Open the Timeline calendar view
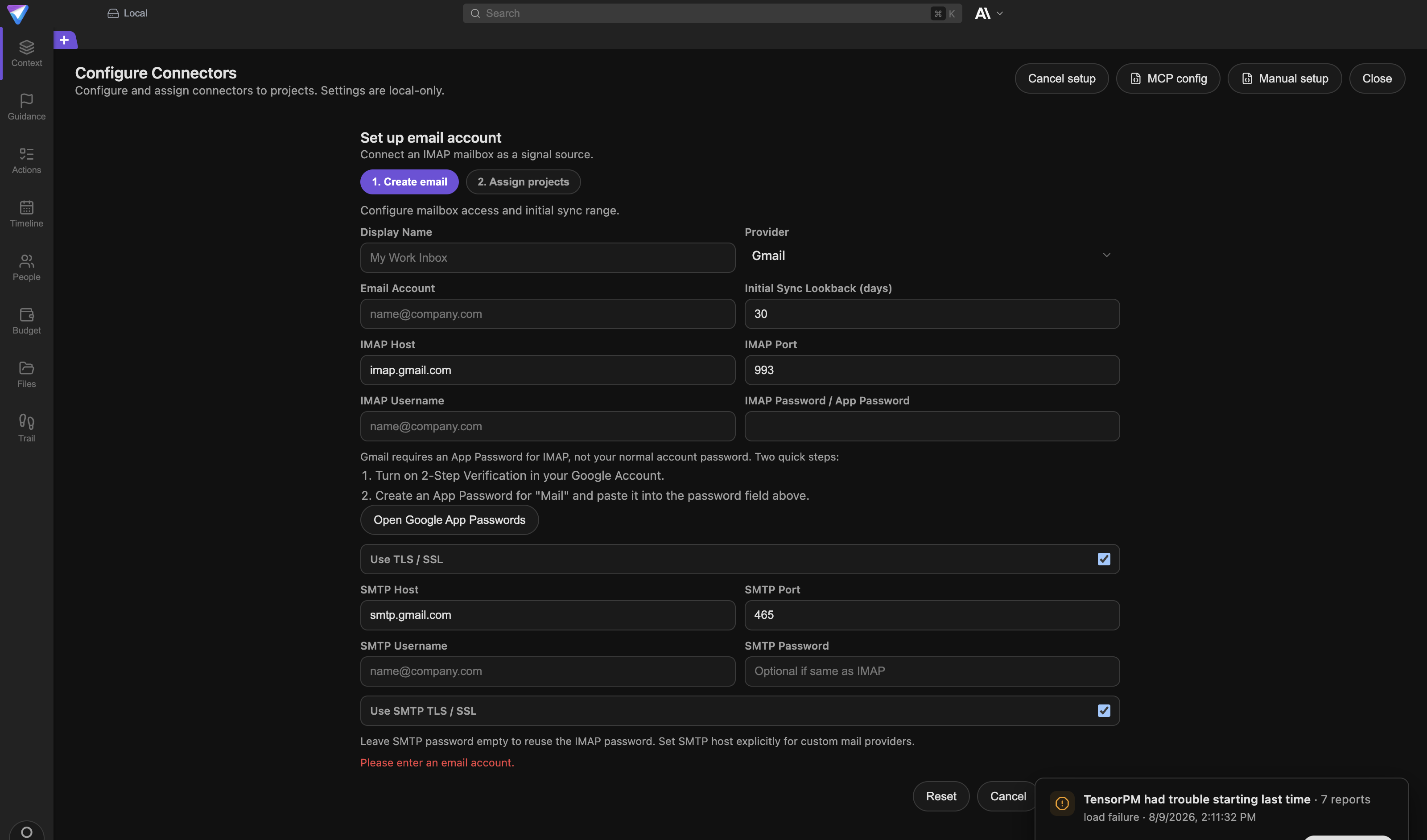The height and width of the screenshot is (840, 1427). pos(27,214)
